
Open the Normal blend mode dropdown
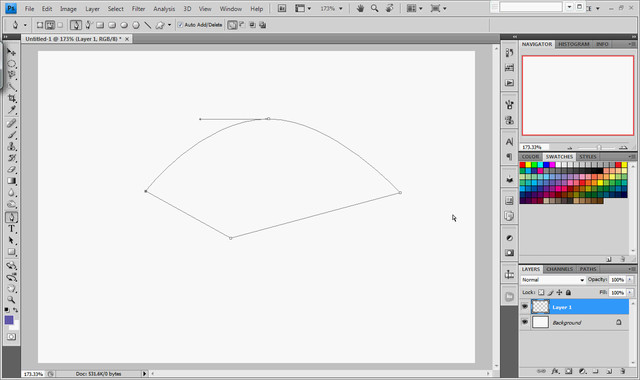tap(553, 280)
